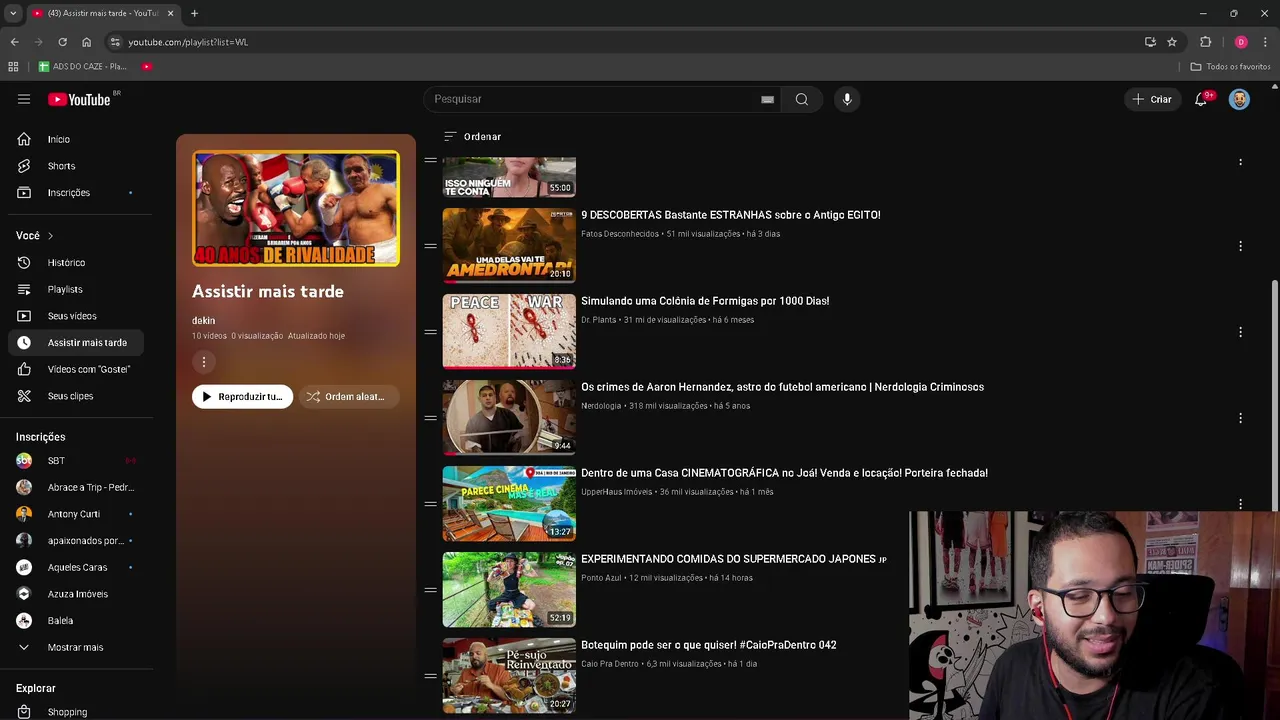
Task: Open Fatos Desconhecidos channel link
Action: (x=620, y=234)
